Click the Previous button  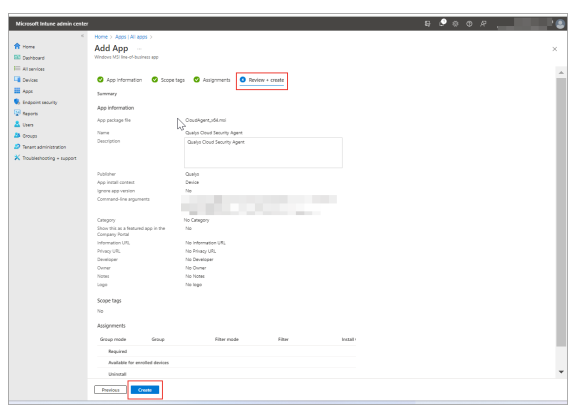pos(110,390)
